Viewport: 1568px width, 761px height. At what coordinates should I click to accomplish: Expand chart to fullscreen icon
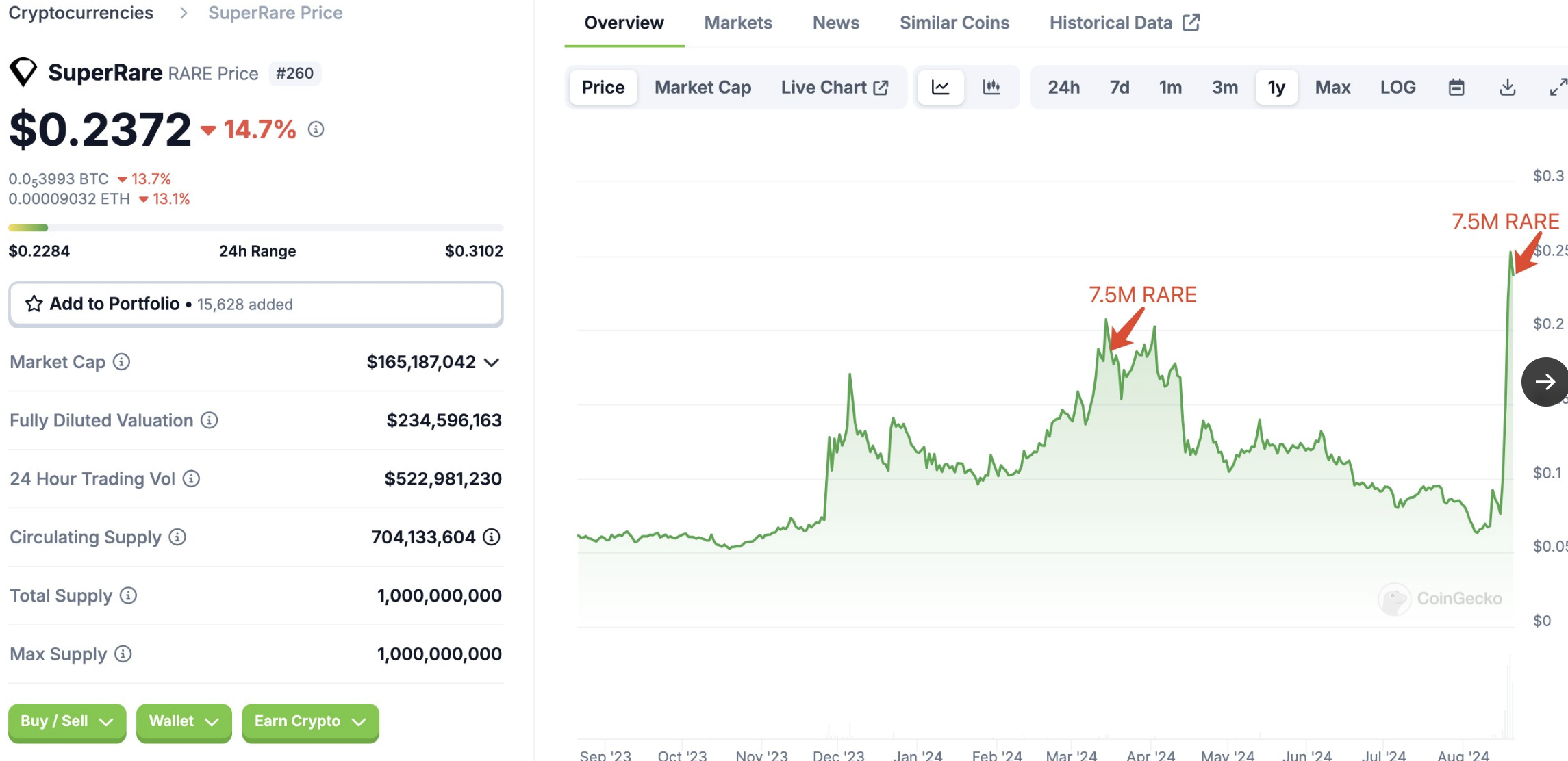tap(1558, 87)
